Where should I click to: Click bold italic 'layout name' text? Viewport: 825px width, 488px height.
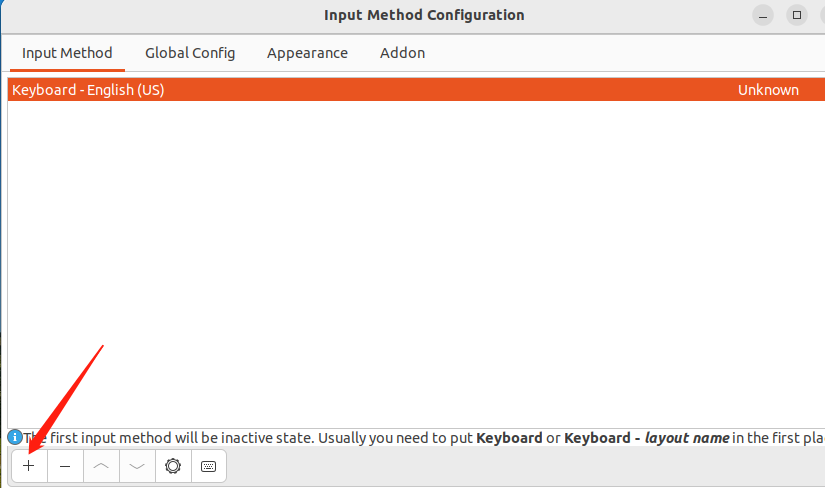[x=686, y=438]
